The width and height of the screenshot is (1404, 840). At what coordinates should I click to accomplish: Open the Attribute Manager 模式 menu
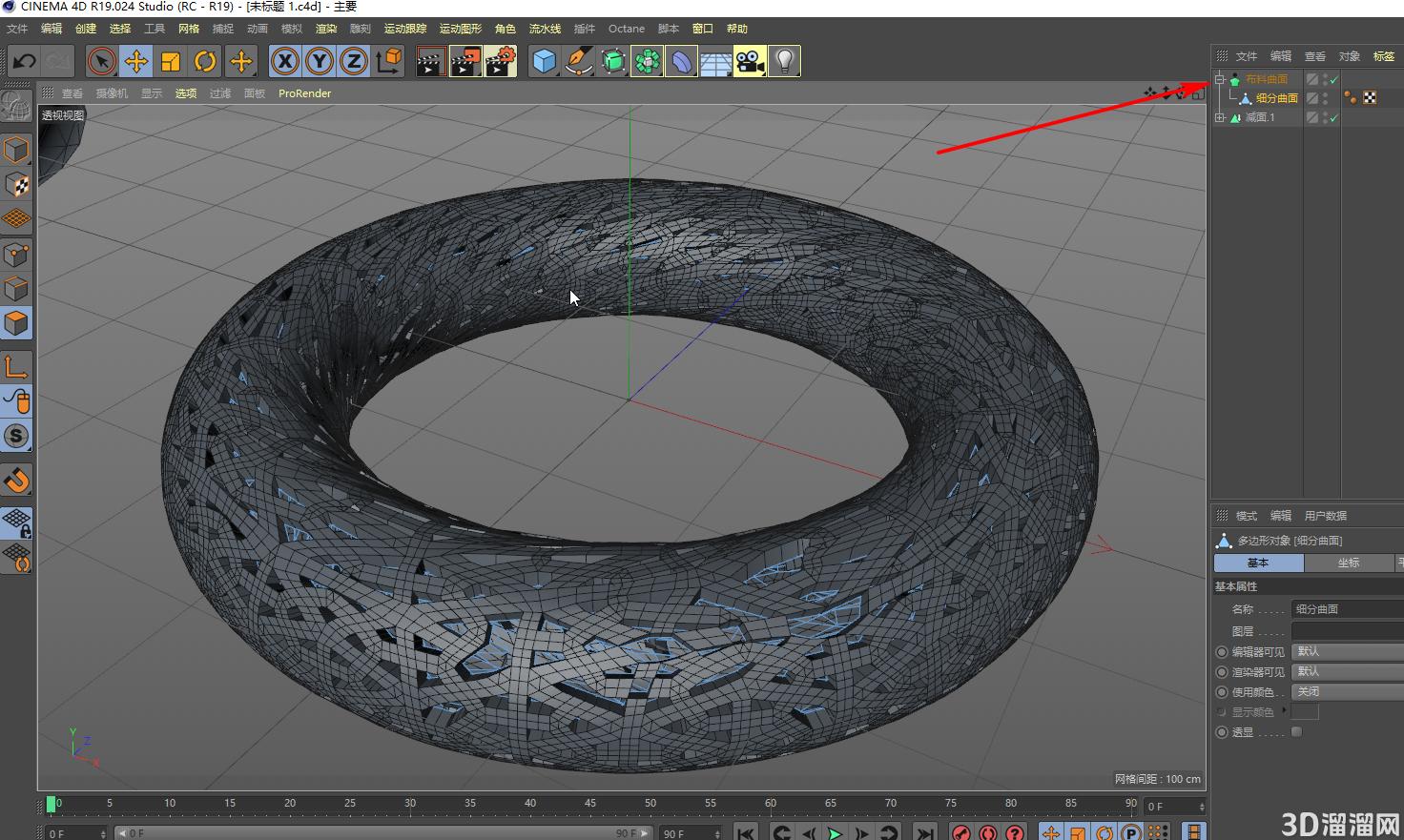(1247, 516)
